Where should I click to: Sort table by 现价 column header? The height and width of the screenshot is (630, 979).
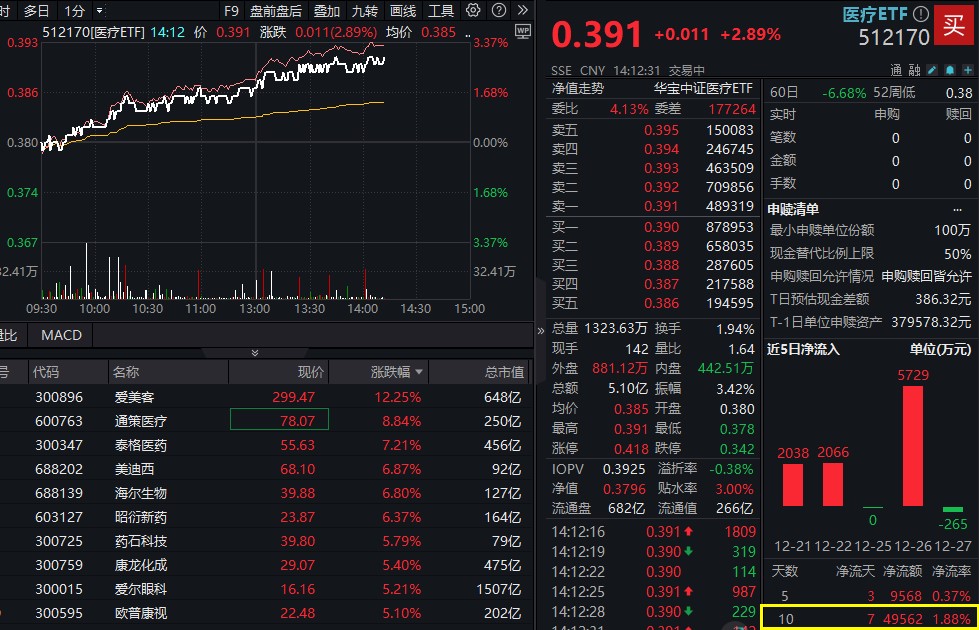pos(310,372)
